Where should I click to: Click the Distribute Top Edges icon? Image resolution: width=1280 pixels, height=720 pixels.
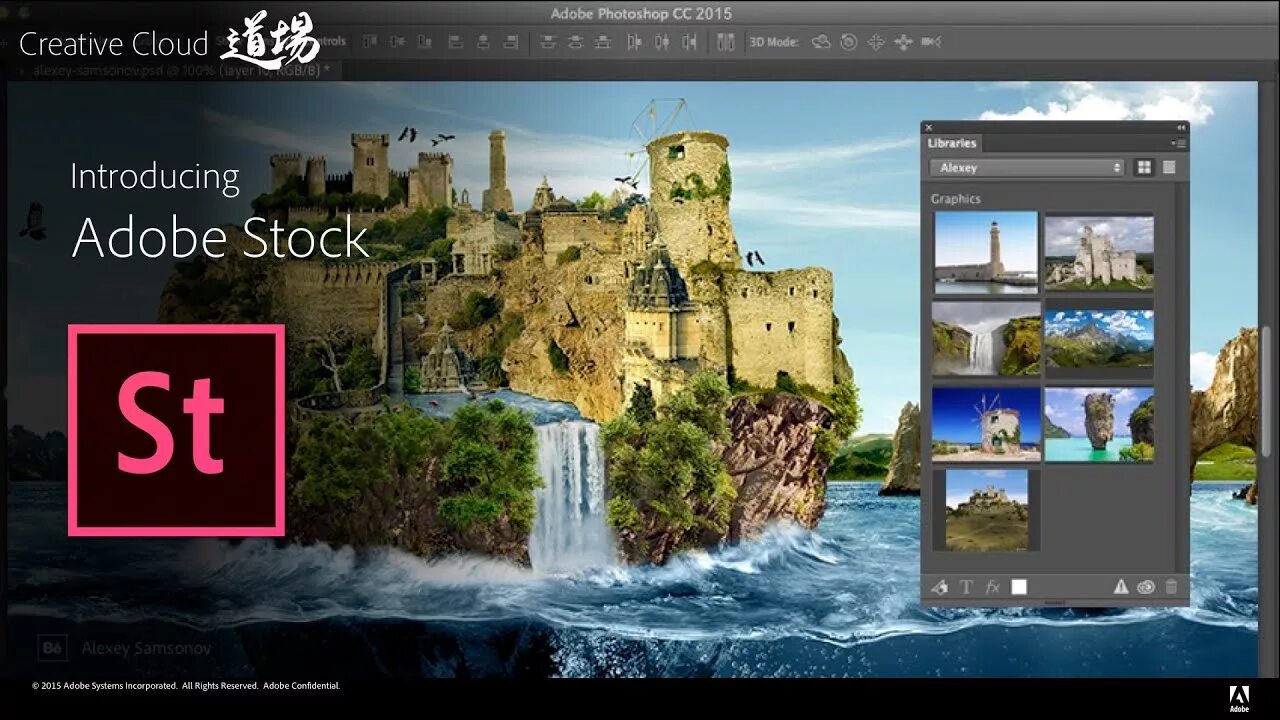pos(547,42)
